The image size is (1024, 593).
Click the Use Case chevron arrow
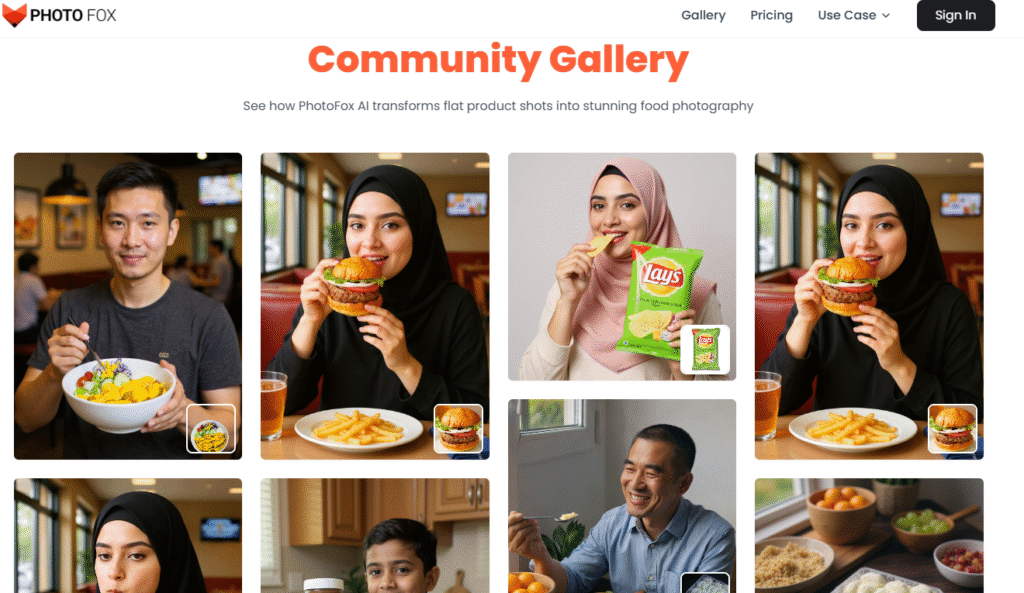(886, 16)
